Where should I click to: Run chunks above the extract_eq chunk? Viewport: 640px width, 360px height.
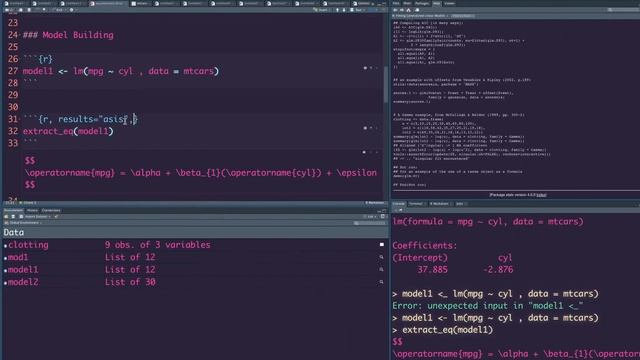click(371, 128)
